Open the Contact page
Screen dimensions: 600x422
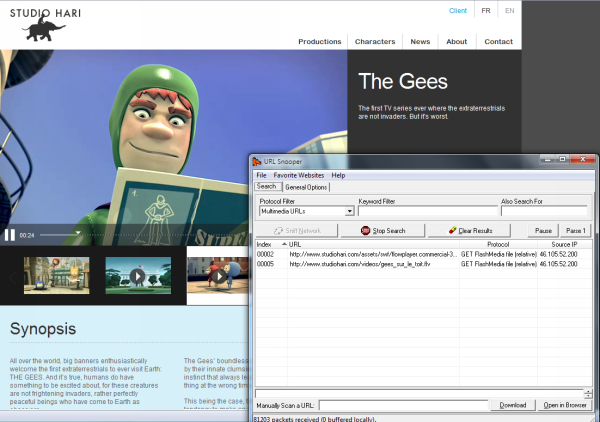(498, 41)
